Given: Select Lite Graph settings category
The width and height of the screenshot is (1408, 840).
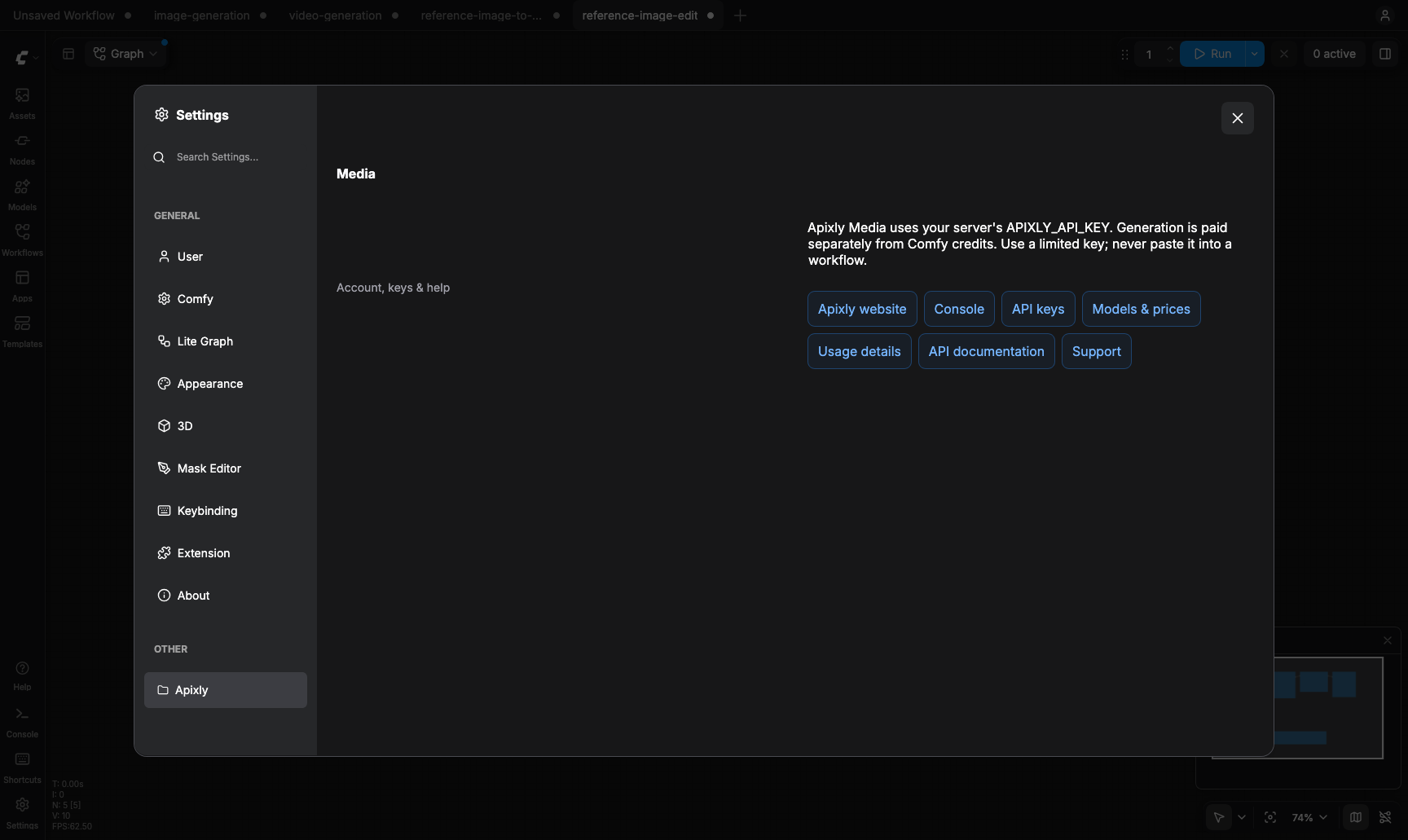Looking at the screenshot, I should [226, 341].
